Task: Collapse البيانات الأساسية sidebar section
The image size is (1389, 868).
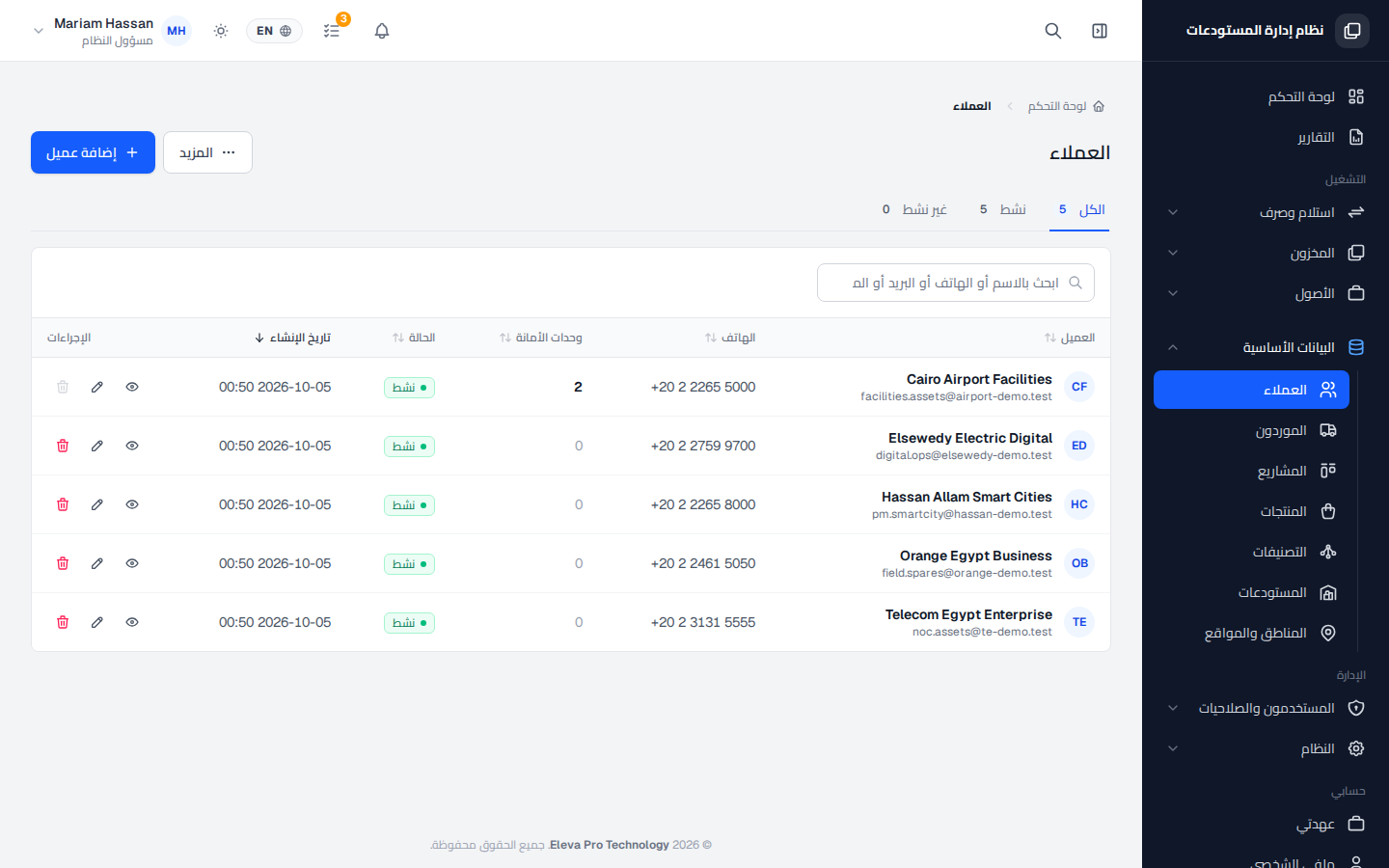Action: click(x=1266, y=347)
